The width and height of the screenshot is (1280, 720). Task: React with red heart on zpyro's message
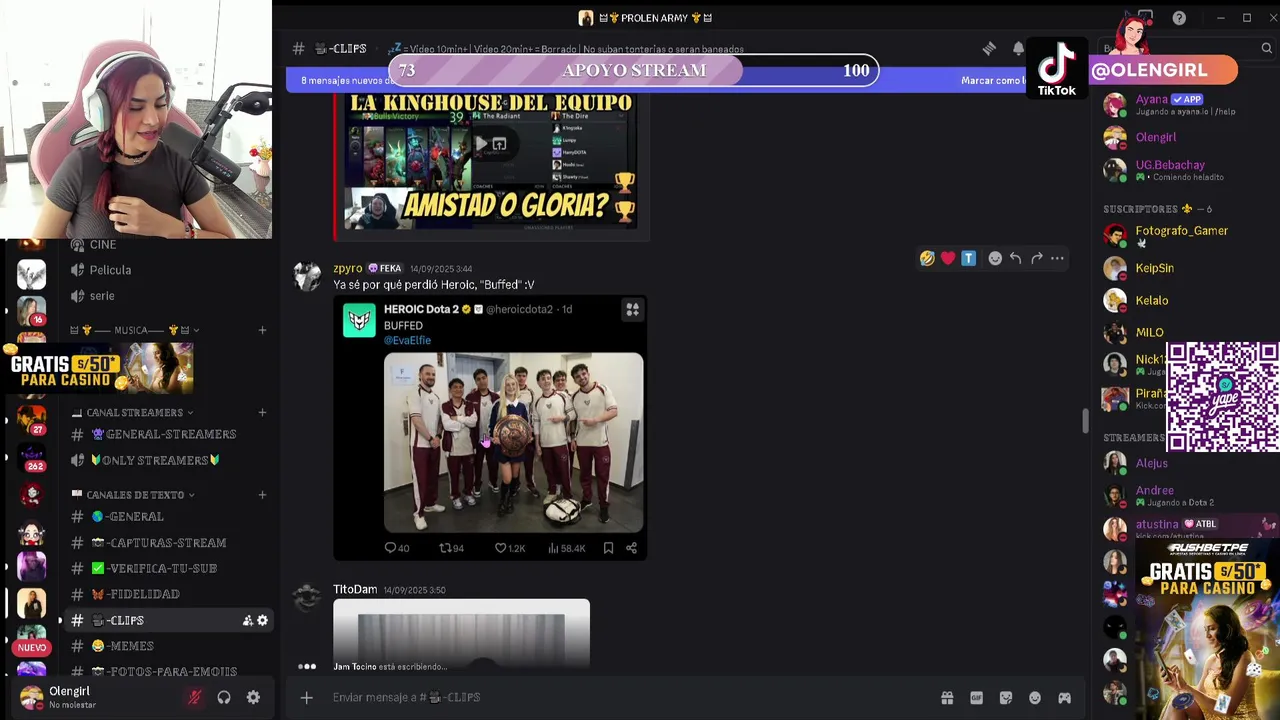click(x=948, y=258)
